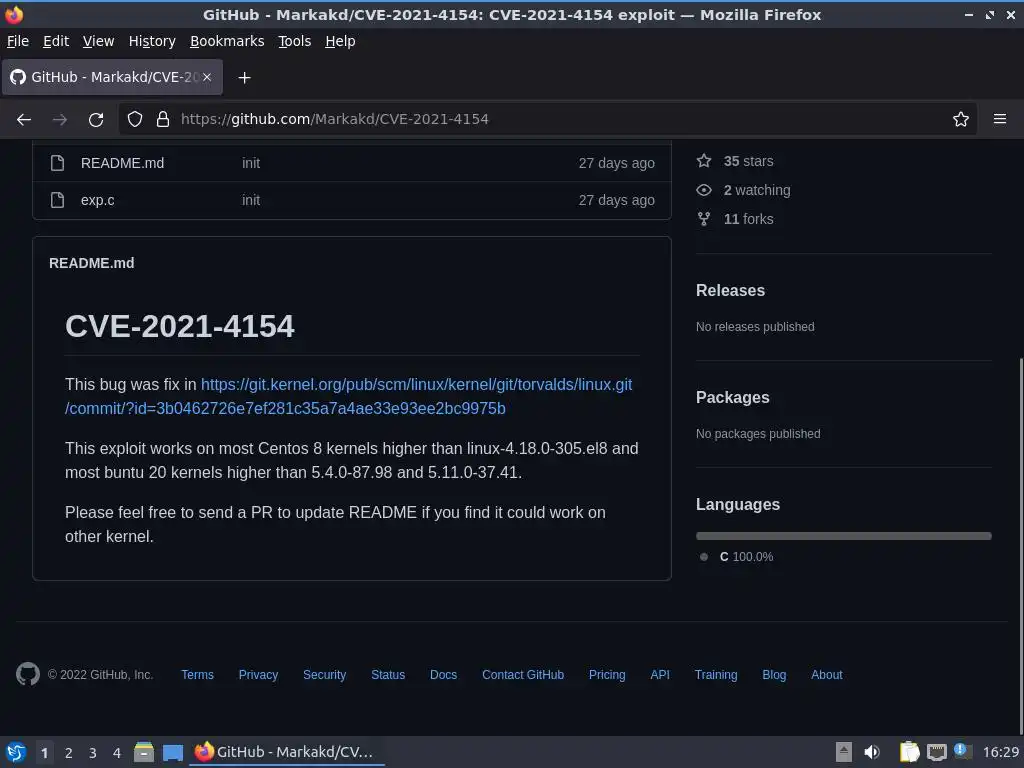Click the eye icon beside 2 watching
Image resolution: width=1024 pixels, height=768 pixels.
(703, 190)
